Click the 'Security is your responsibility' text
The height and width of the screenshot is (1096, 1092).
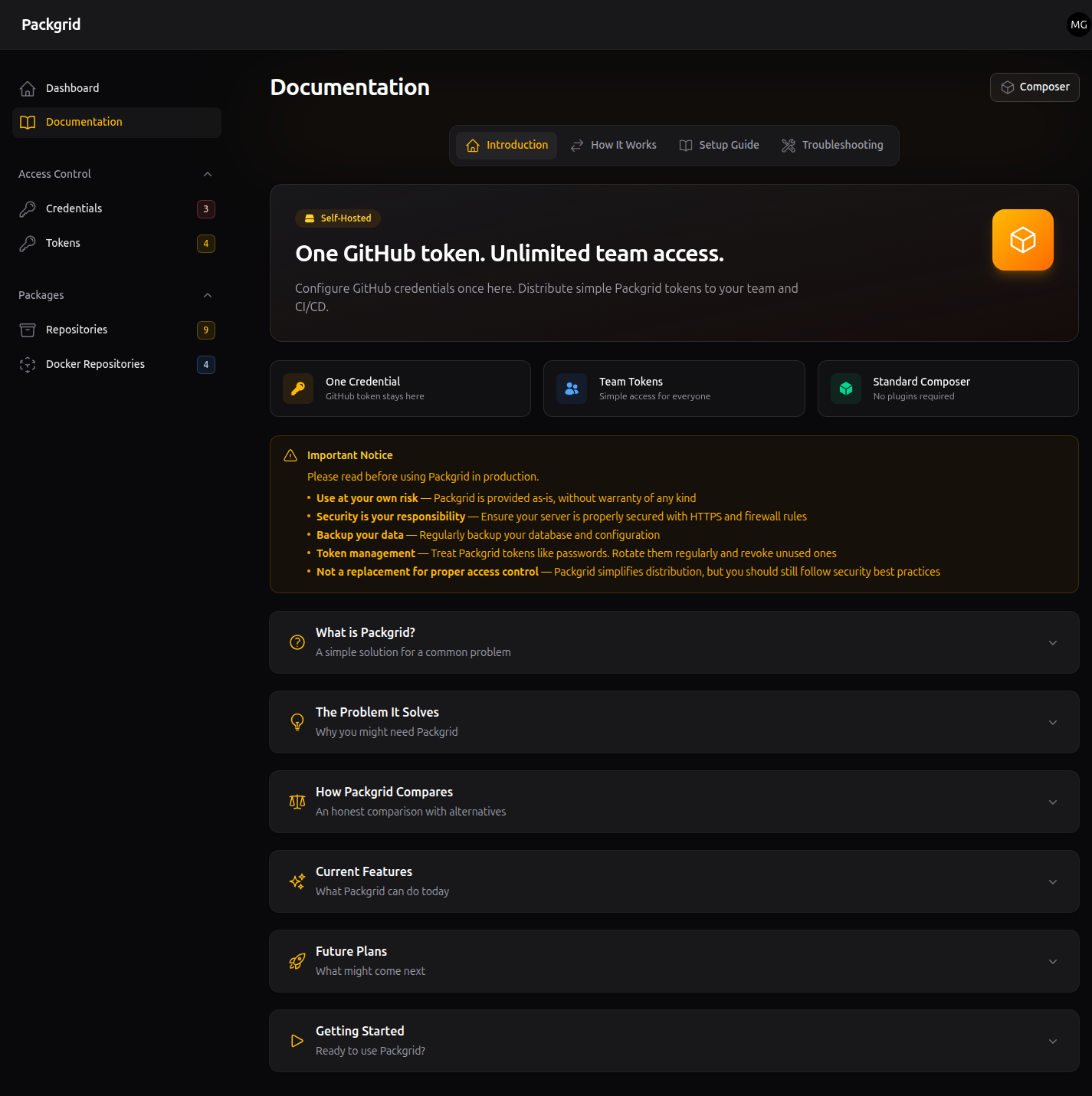pyautogui.click(x=391, y=517)
